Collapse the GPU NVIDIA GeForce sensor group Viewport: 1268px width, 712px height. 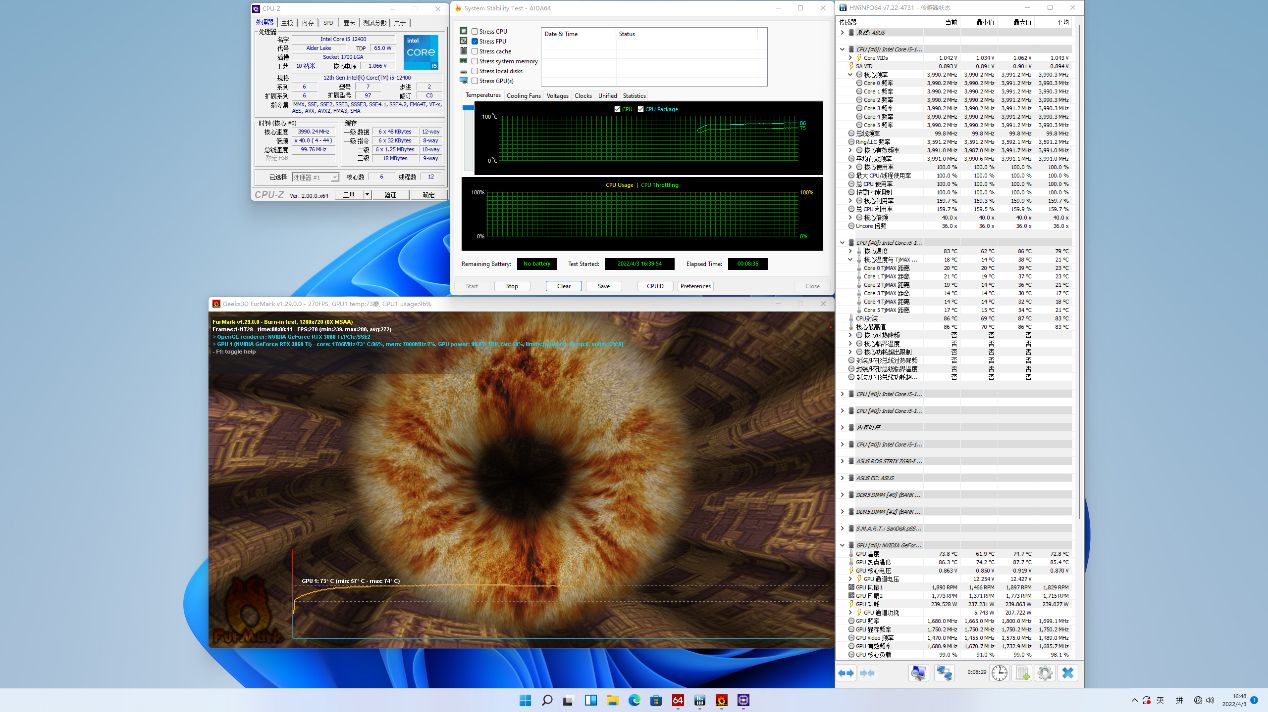point(843,545)
